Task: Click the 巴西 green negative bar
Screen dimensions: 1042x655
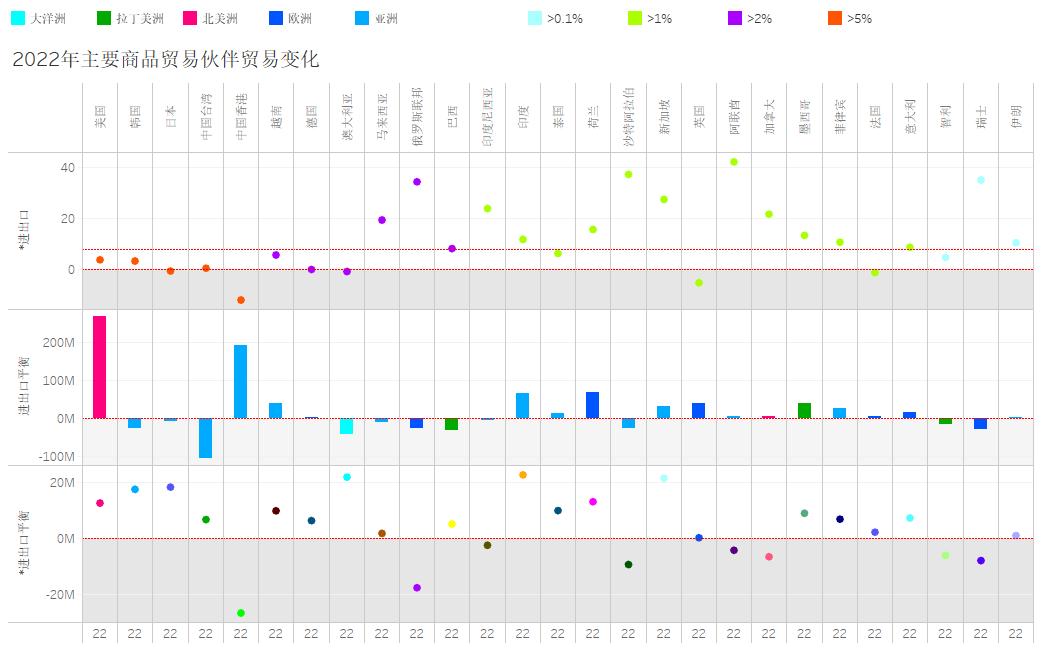Action: tap(452, 424)
